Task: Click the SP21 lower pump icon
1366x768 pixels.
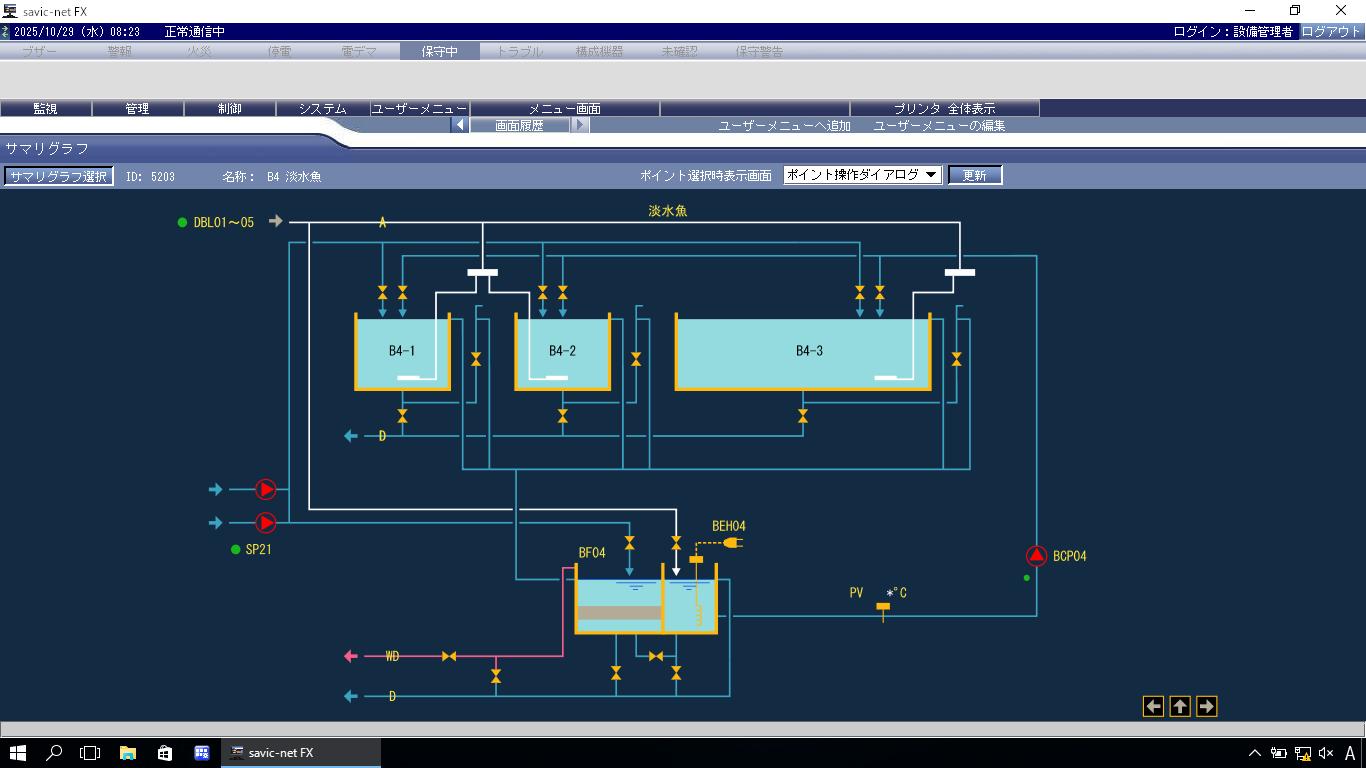Action: [266, 523]
